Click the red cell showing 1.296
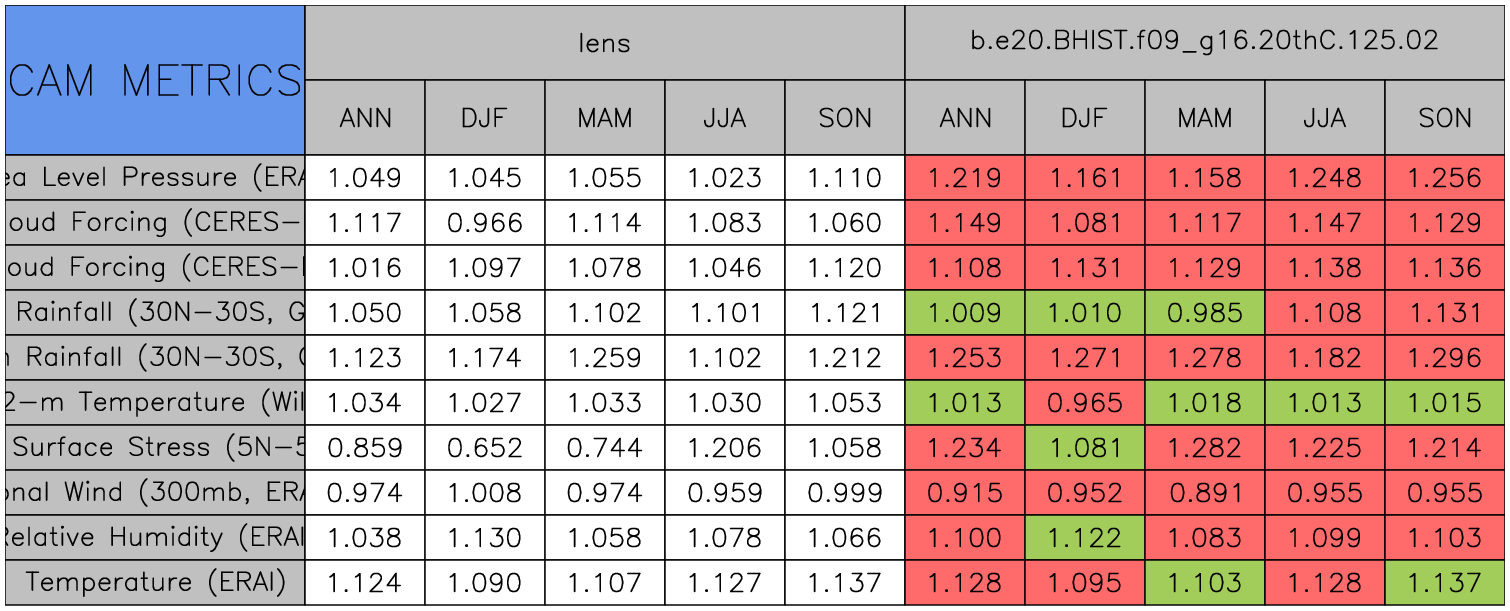 pyautogui.click(x=1445, y=358)
